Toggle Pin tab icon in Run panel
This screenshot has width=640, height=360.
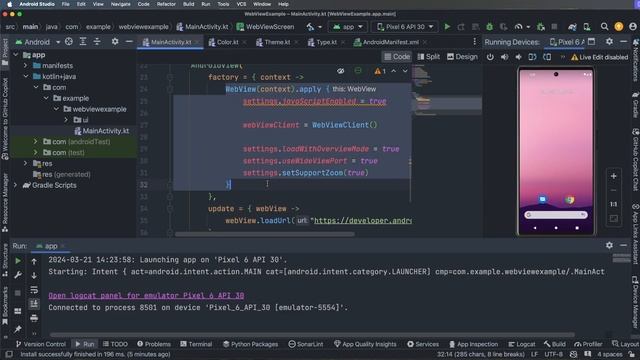tap(18, 329)
